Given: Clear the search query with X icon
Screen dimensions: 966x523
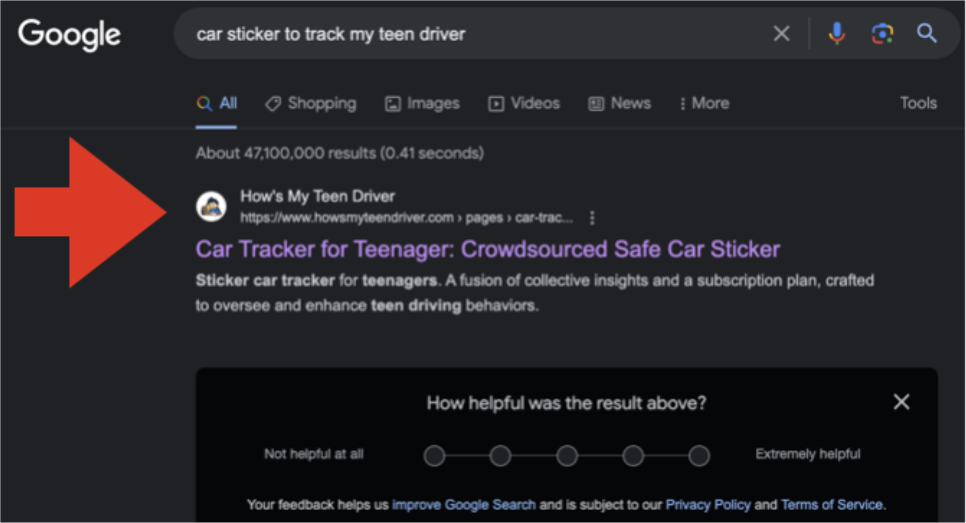Looking at the screenshot, I should (781, 33).
